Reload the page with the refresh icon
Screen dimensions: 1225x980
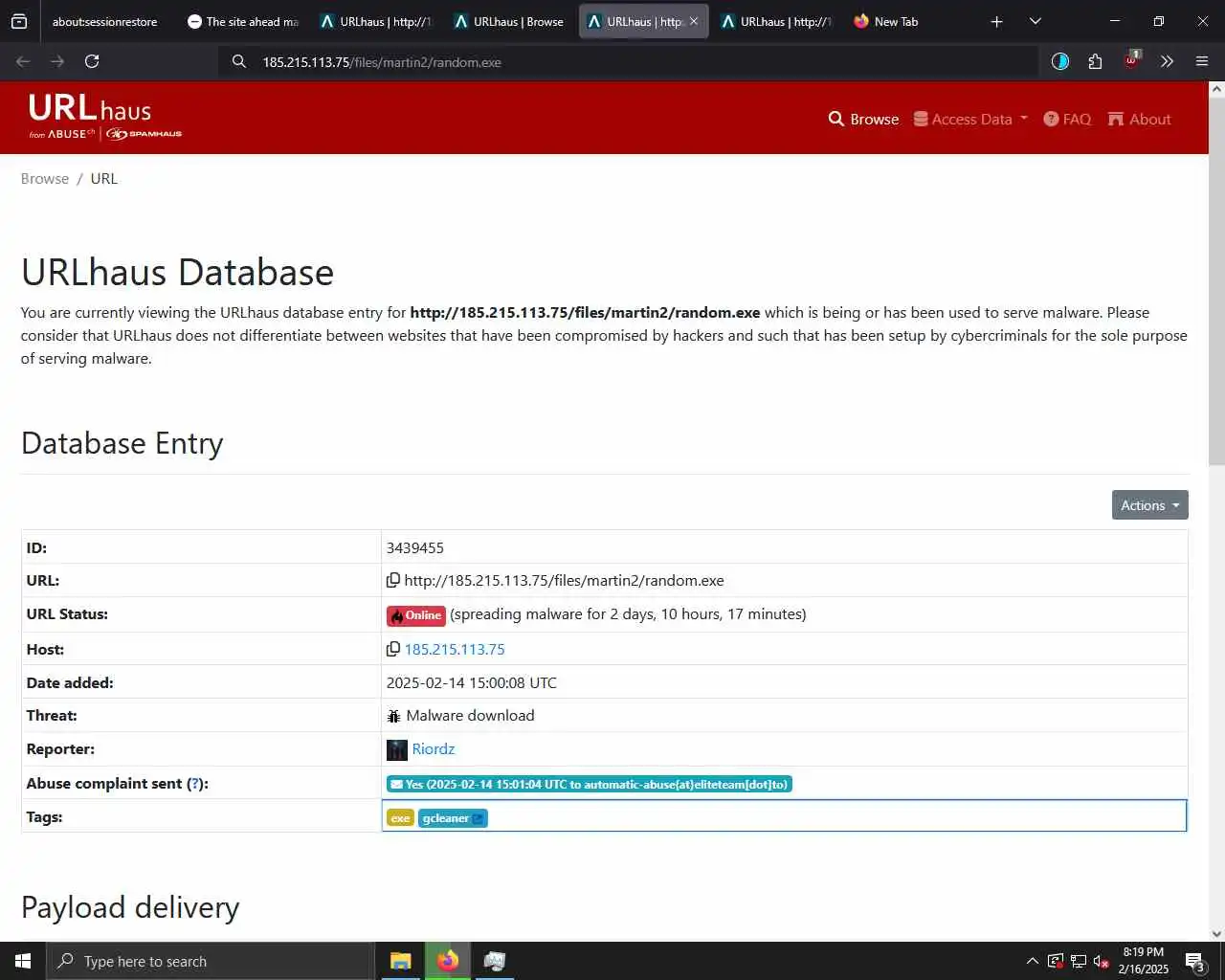(x=92, y=61)
